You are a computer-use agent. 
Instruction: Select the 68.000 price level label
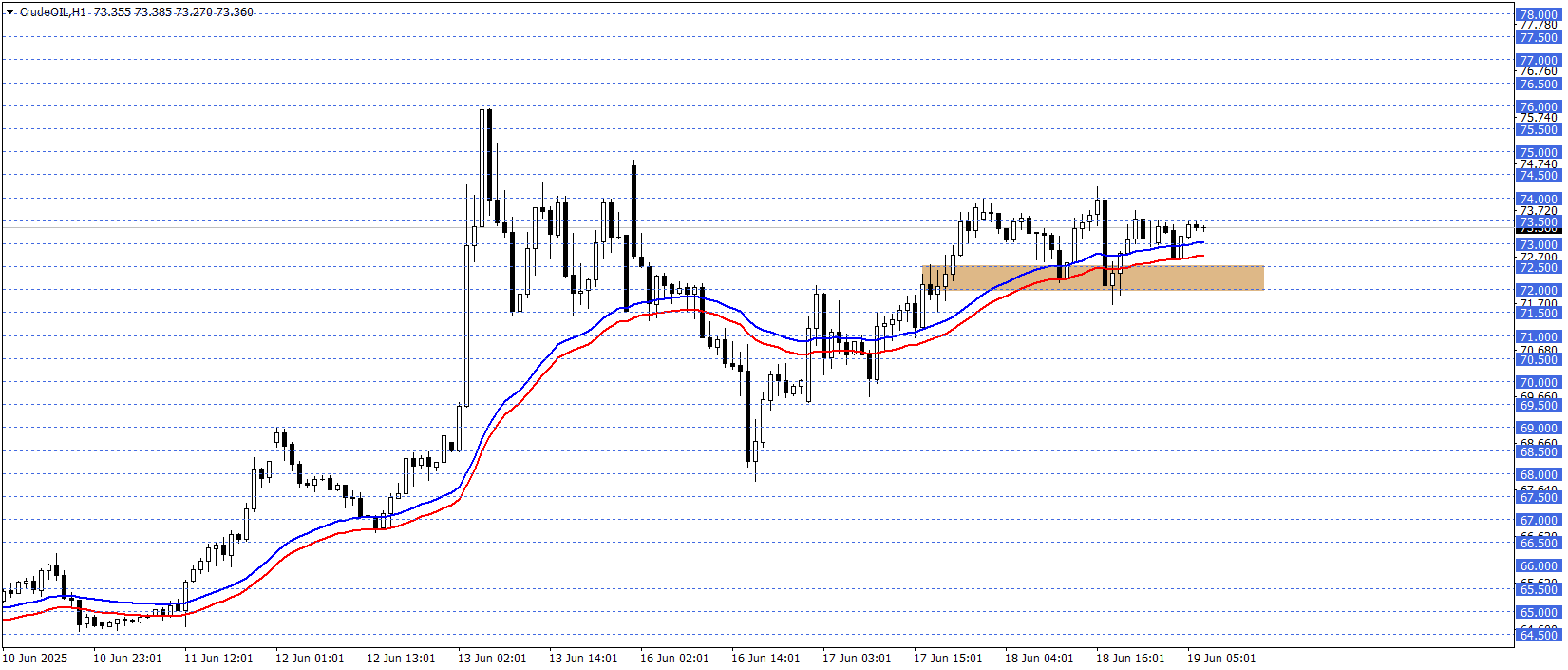pos(1539,475)
